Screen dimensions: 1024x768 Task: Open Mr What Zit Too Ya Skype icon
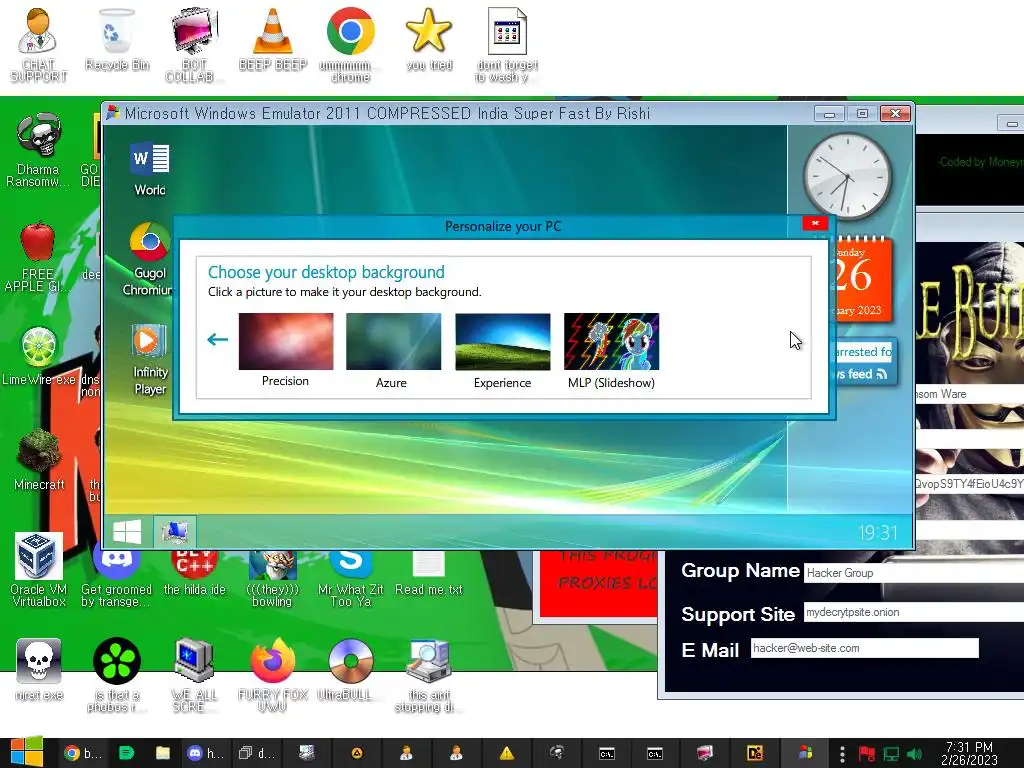351,579
